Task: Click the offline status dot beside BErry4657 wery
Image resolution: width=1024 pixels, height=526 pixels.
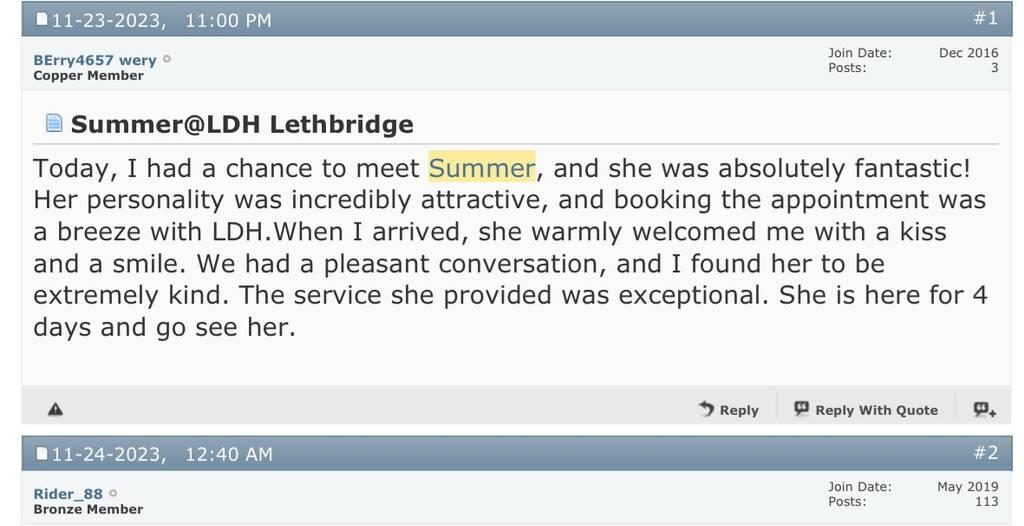Action: click(167, 59)
